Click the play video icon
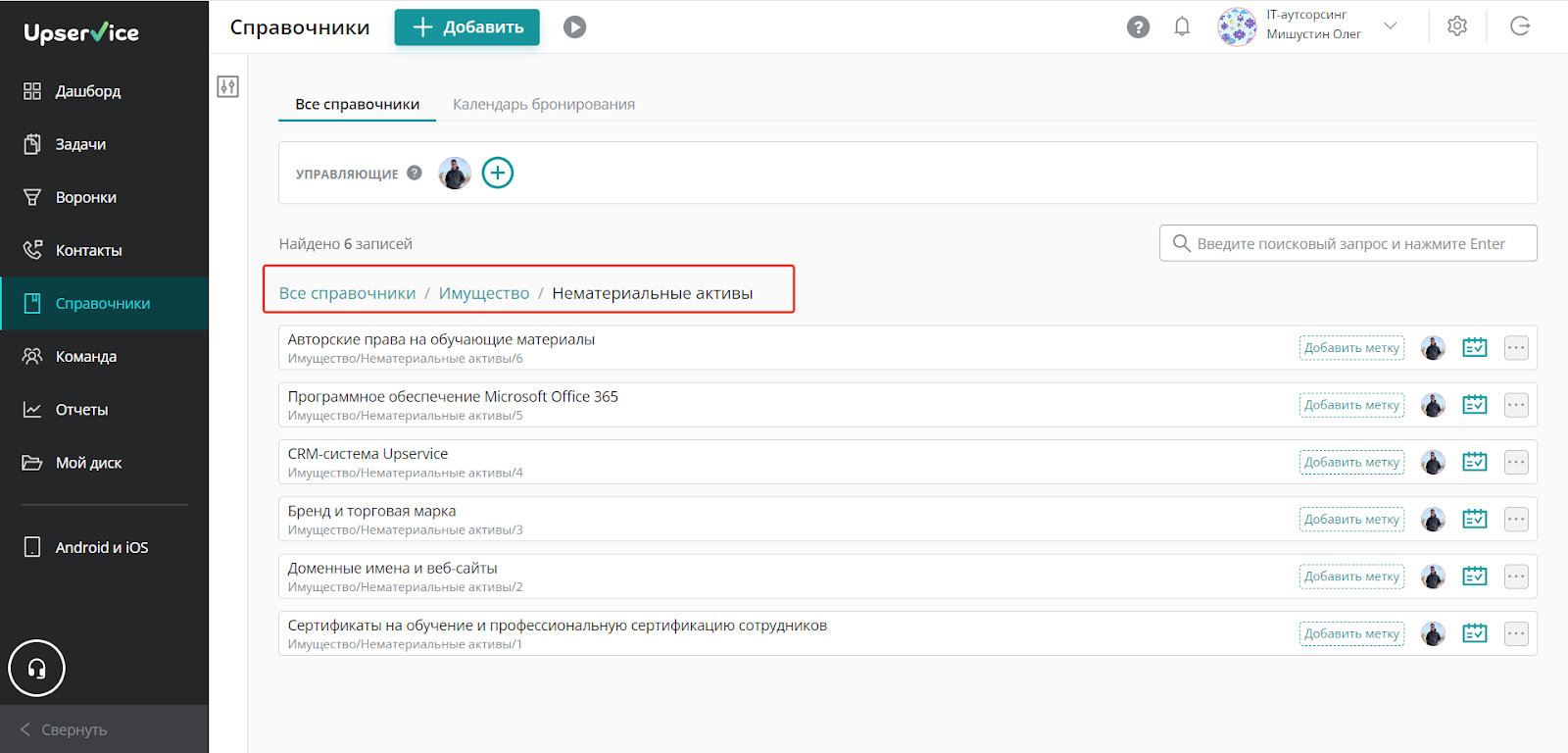This screenshot has height=753, width=1568. click(575, 27)
